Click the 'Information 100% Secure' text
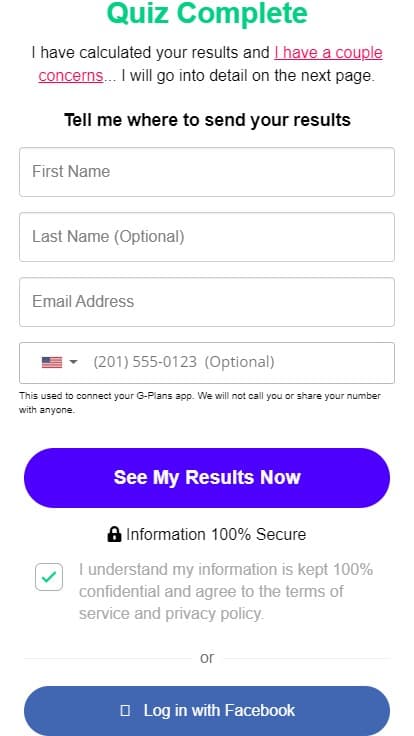This screenshot has height=736, width=414. (x=216, y=535)
